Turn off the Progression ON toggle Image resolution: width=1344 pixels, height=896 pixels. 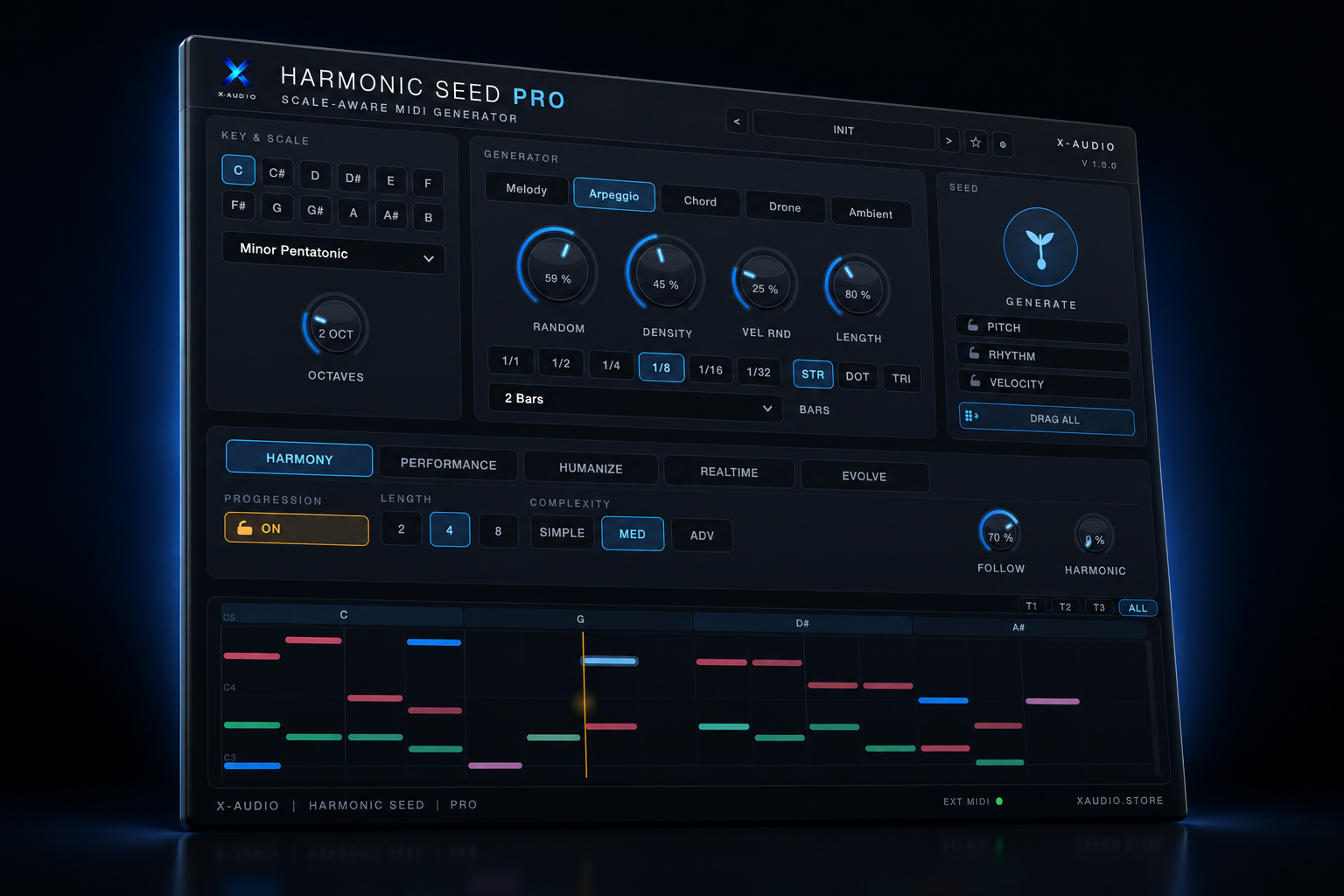point(297,528)
